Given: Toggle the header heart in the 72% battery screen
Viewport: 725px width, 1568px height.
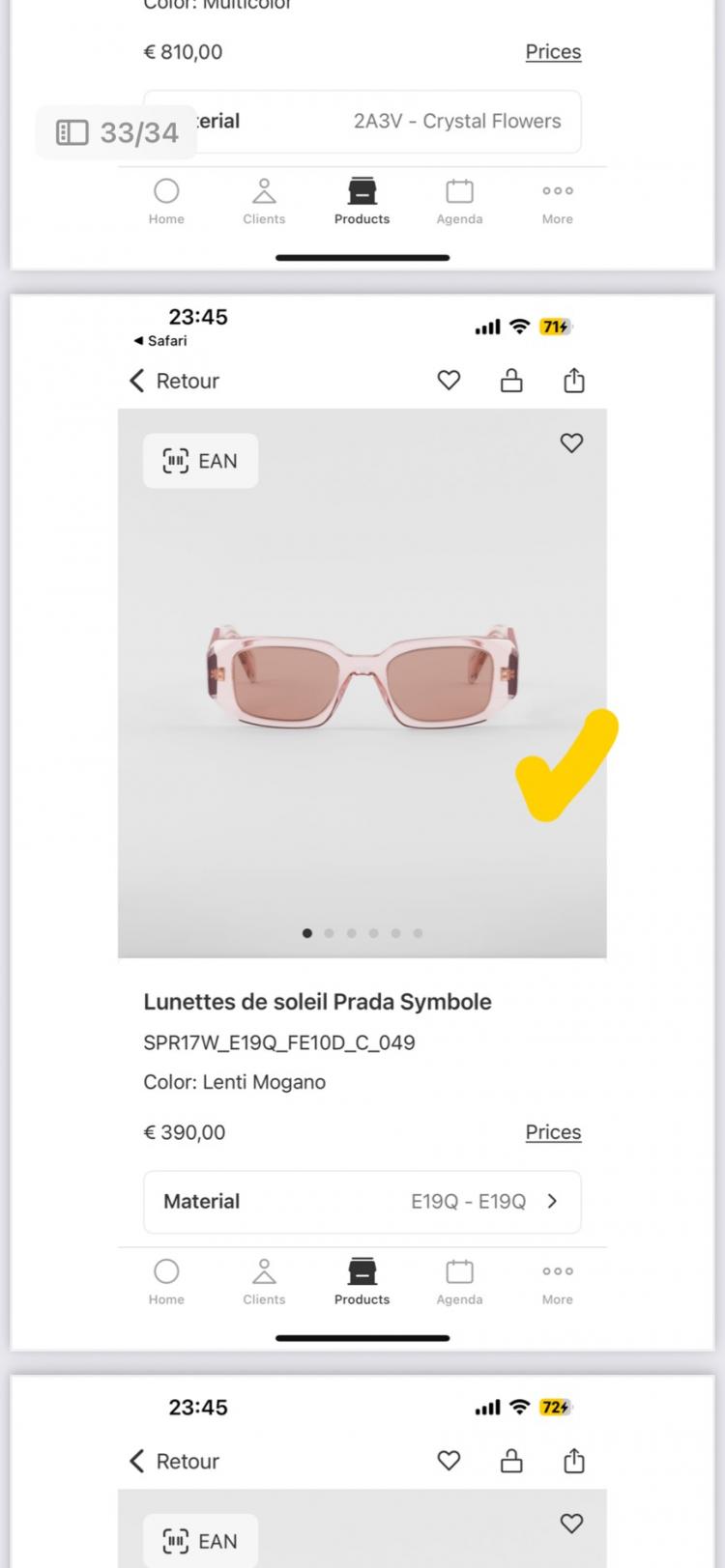Looking at the screenshot, I should [x=449, y=1461].
